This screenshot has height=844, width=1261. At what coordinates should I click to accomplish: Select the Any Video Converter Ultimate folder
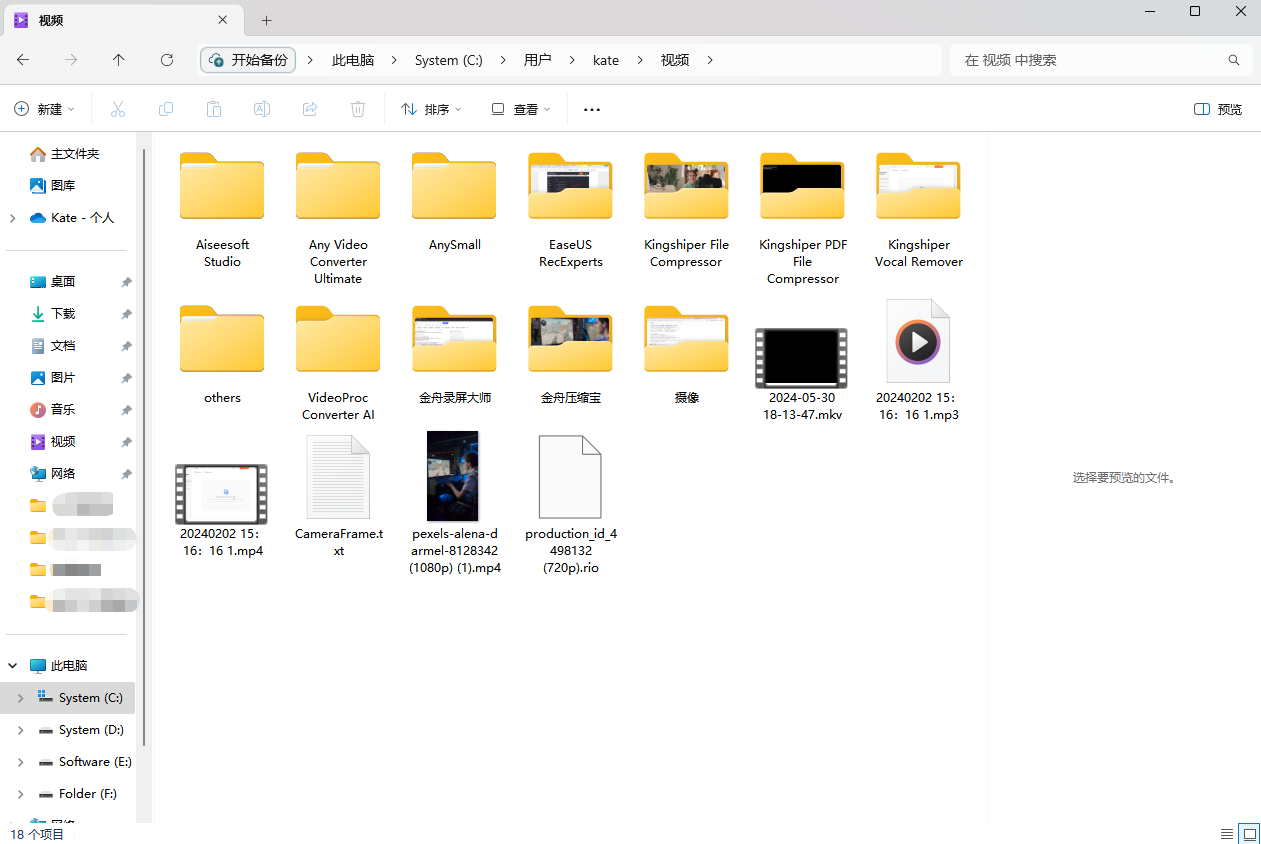(x=338, y=218)
